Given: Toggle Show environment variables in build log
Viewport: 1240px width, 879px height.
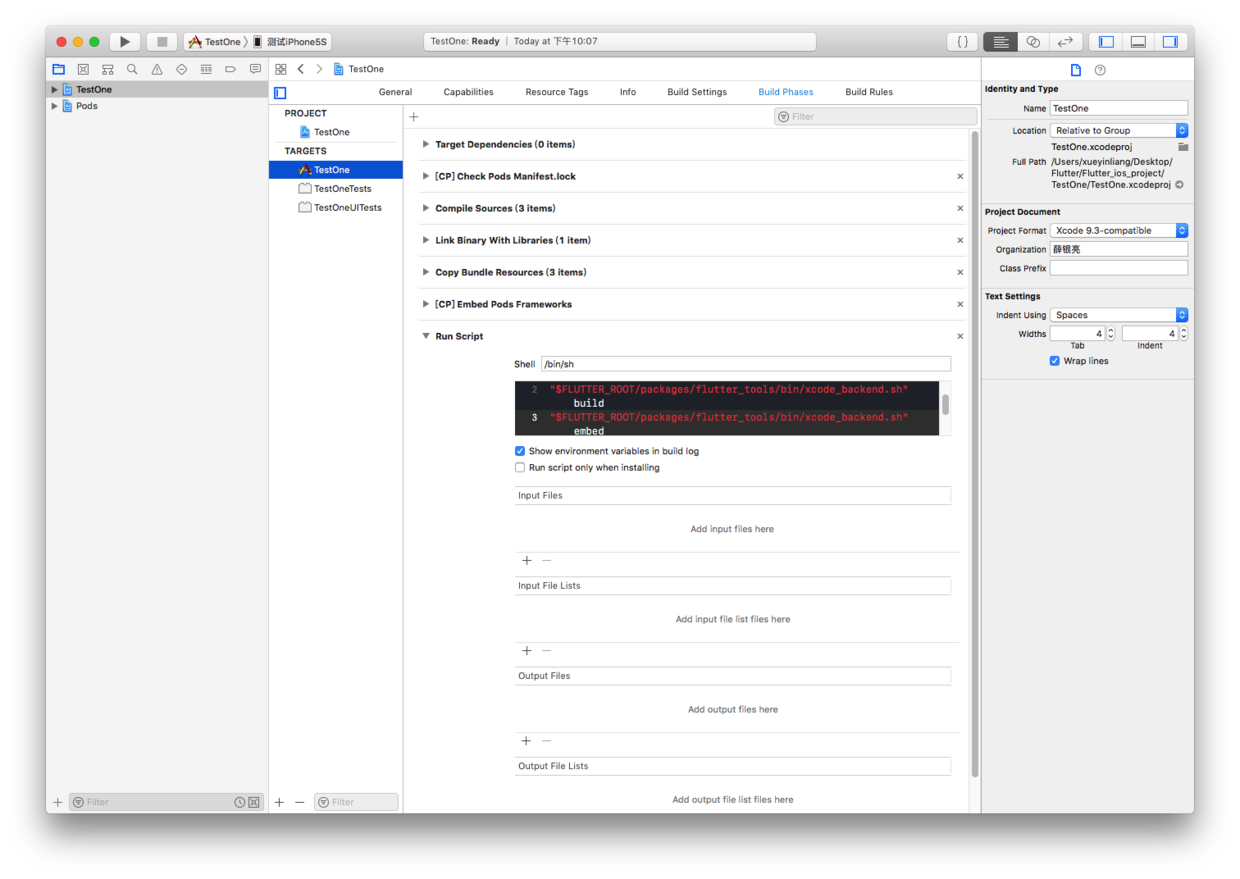Looking at the screenshot, I should [x=520, y=451].
